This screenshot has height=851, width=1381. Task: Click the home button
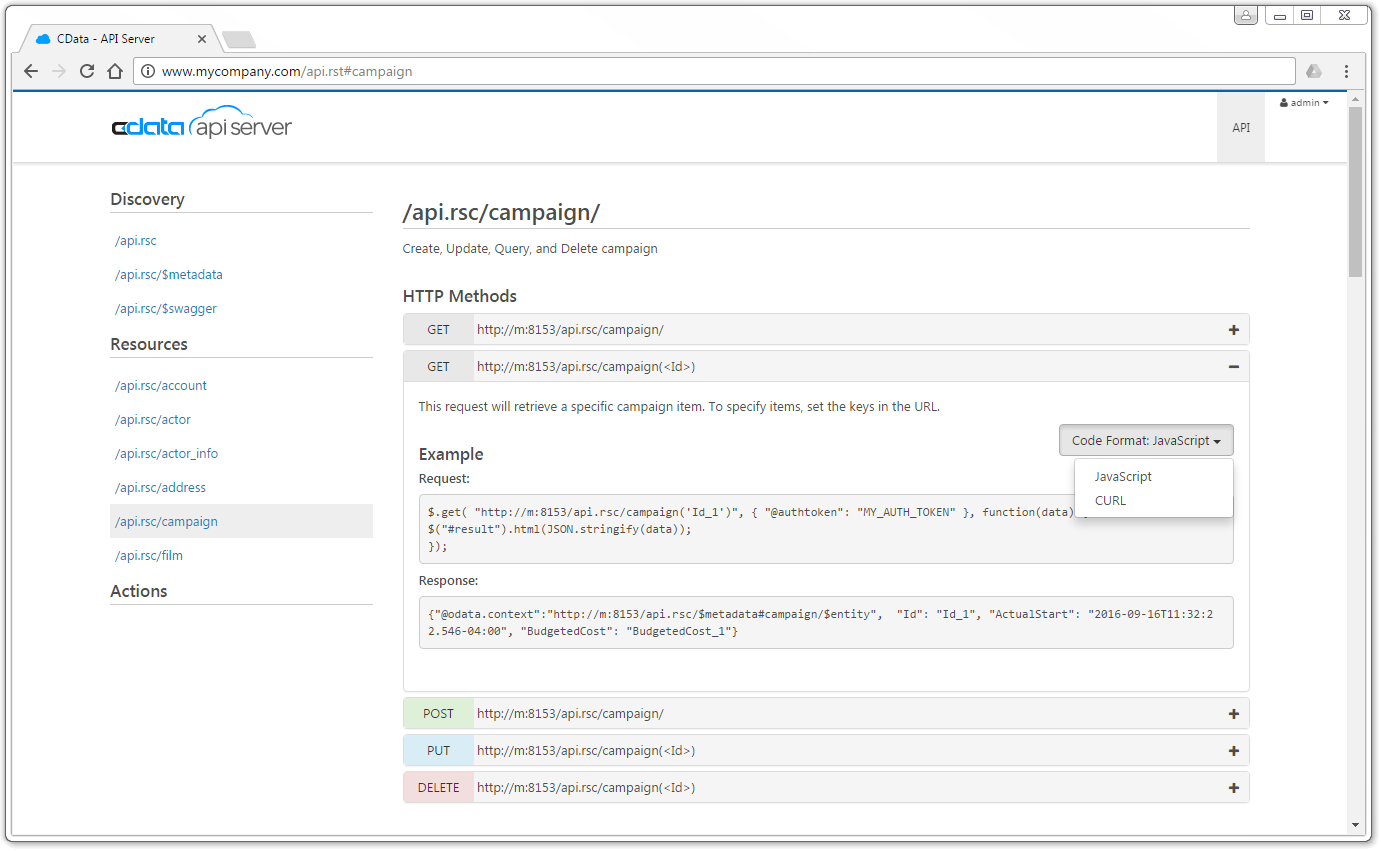click(114, 71)
